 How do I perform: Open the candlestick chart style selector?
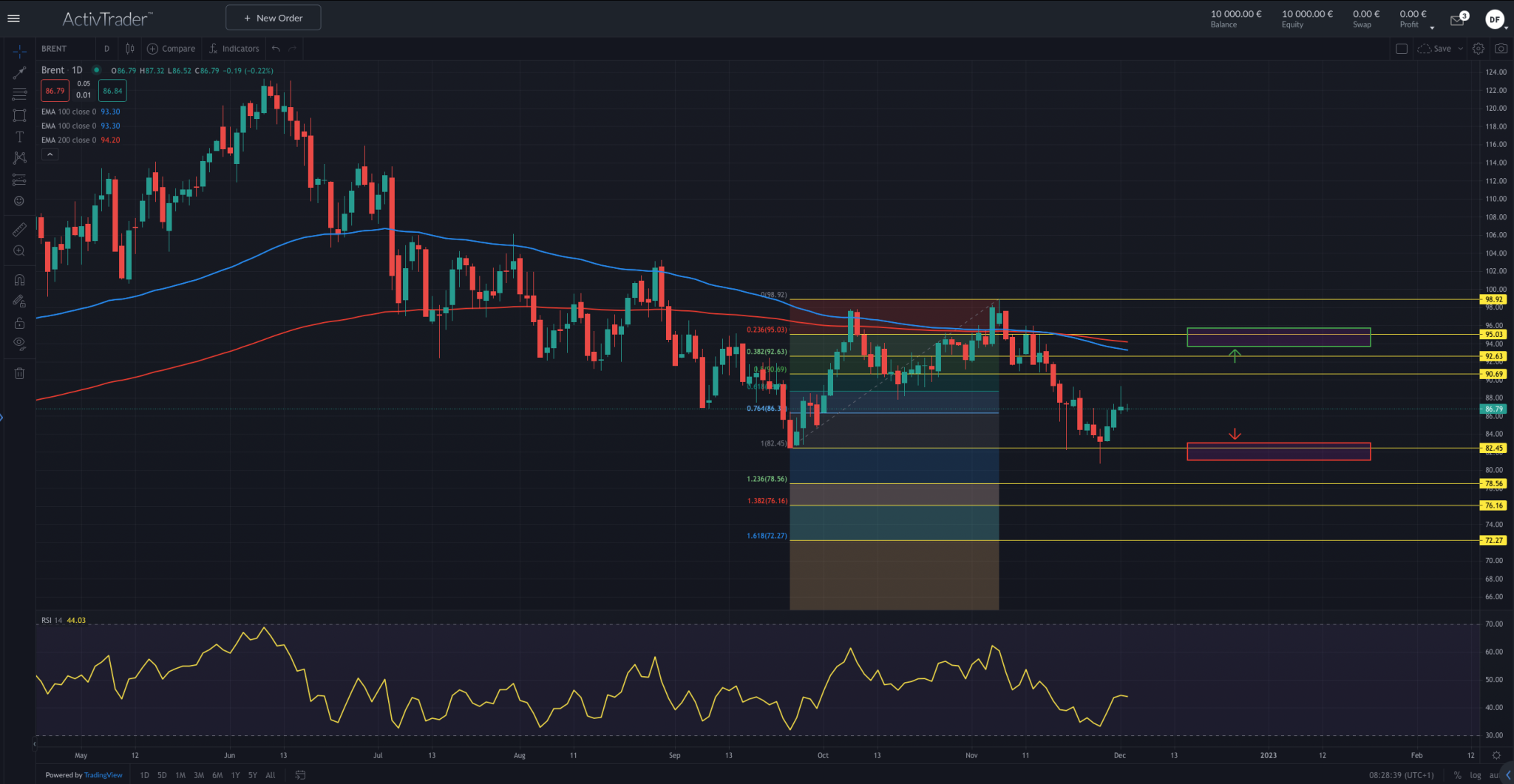pyautogui.click(x=130, y=49)
